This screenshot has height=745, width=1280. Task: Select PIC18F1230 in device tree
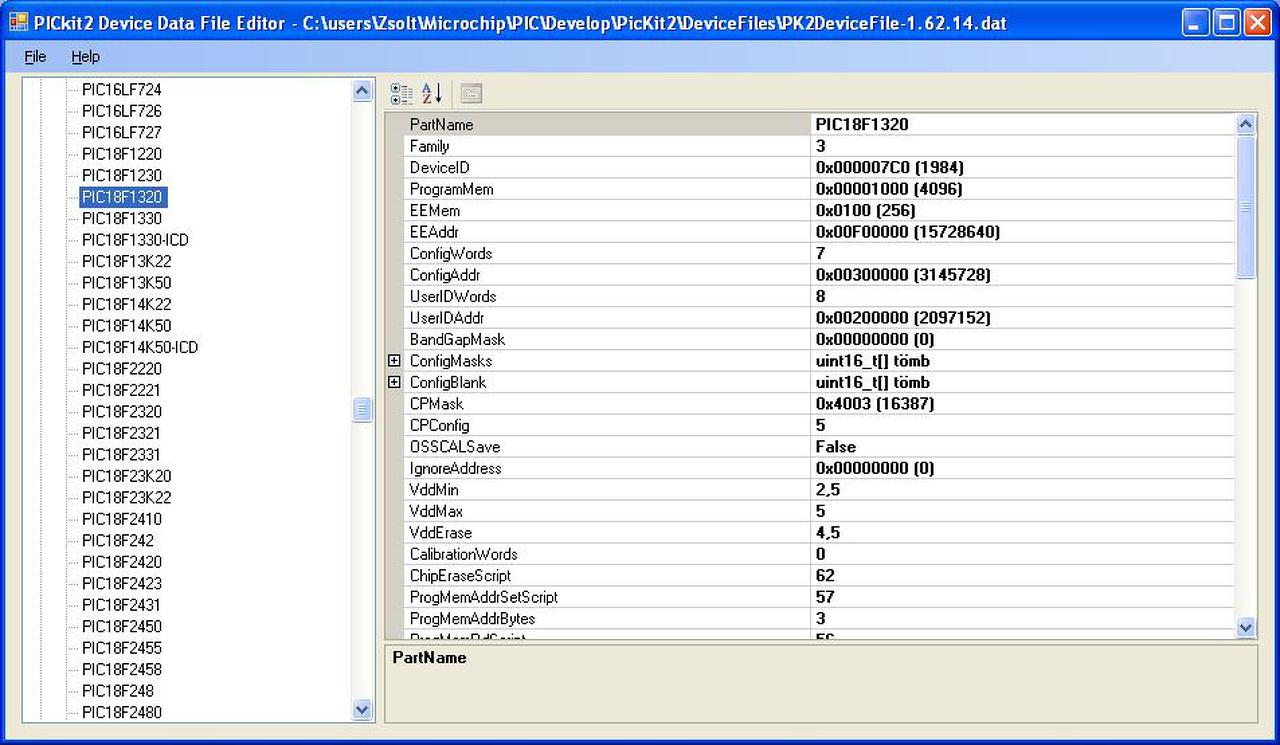click(121, 175)
